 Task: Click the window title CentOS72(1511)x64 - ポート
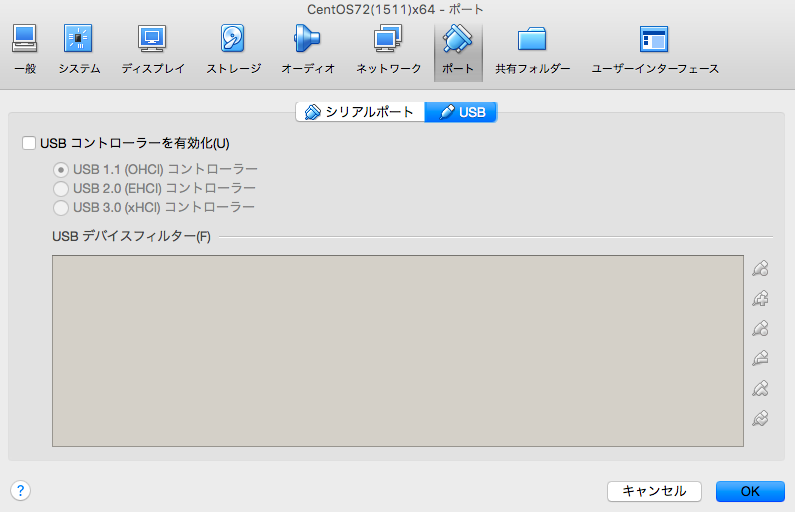[395, 9]
